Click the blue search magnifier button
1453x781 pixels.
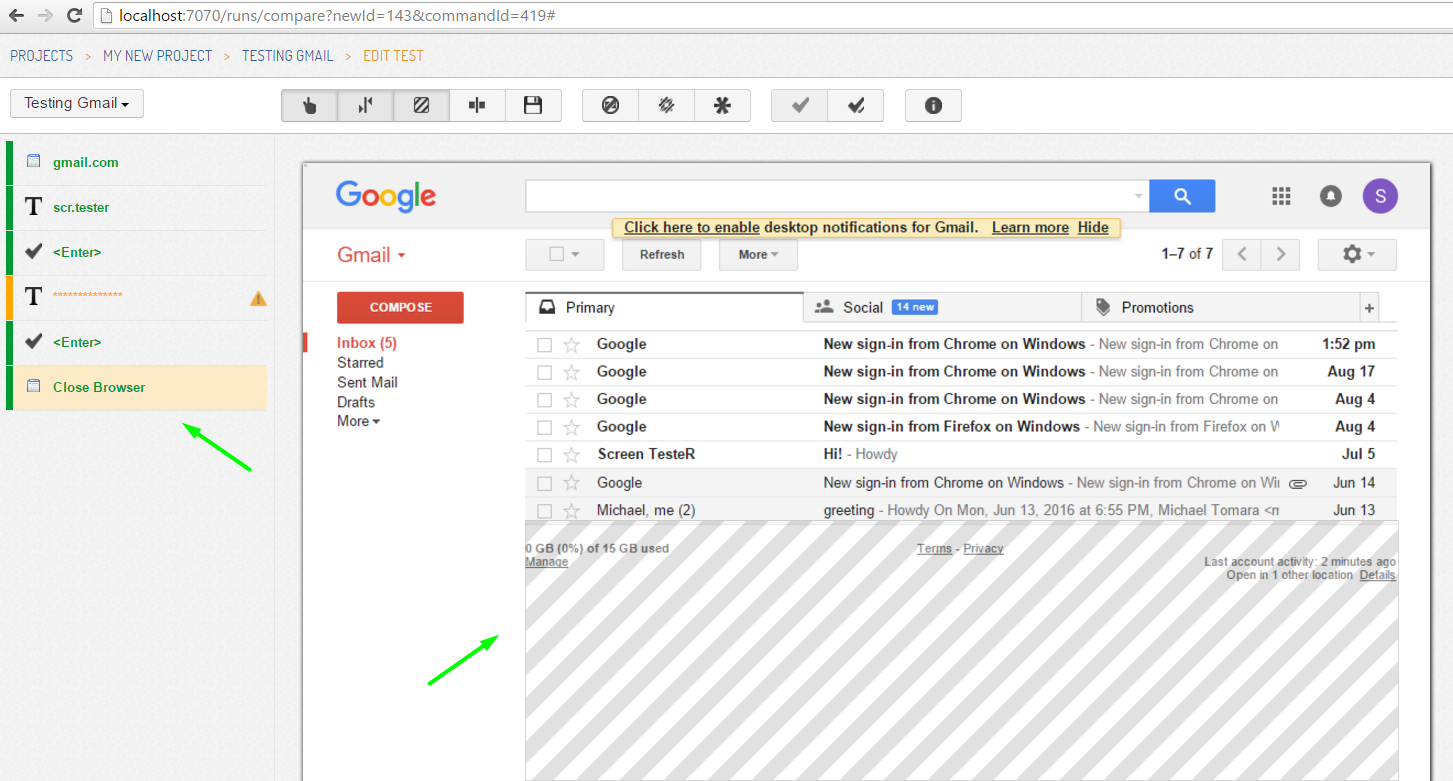1182,196
